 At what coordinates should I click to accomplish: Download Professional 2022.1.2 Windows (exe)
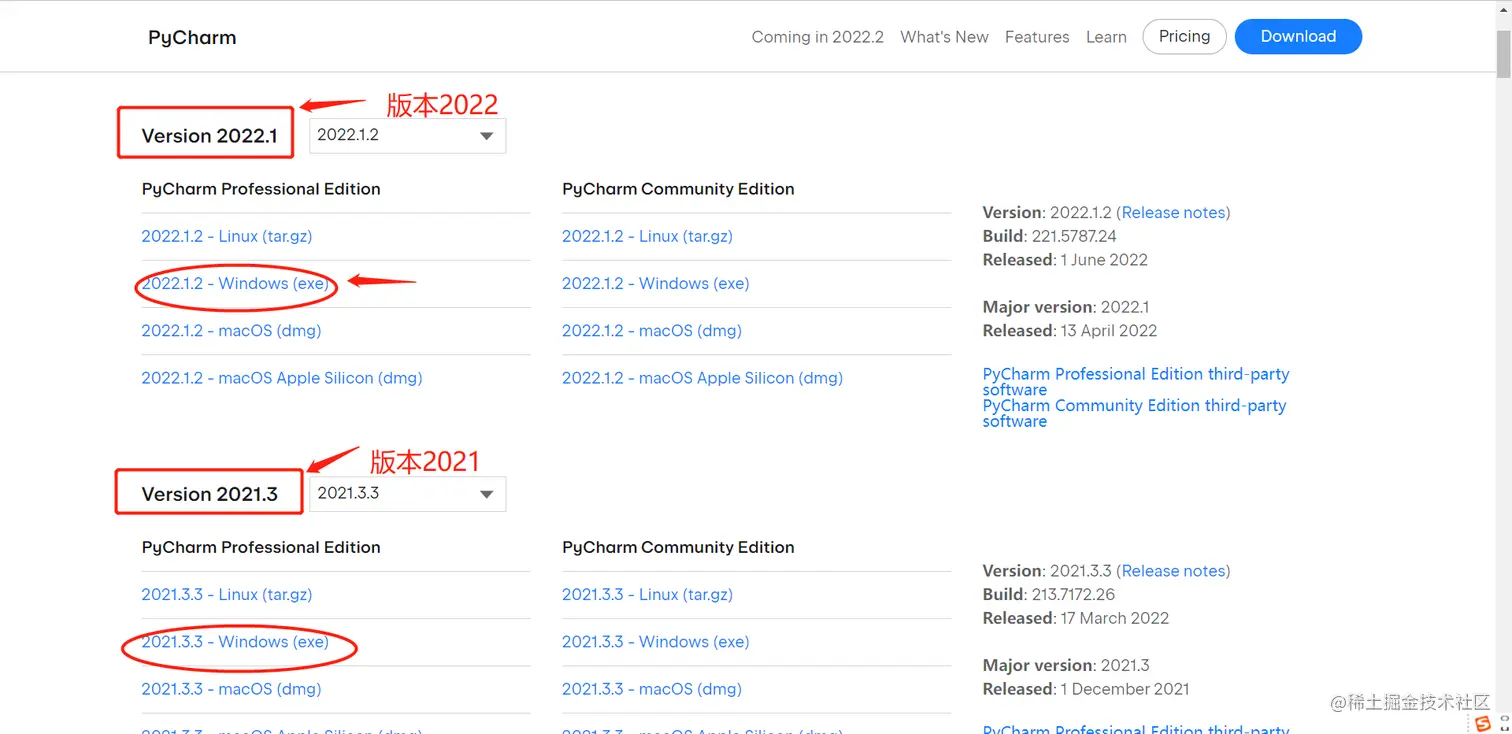235,284
